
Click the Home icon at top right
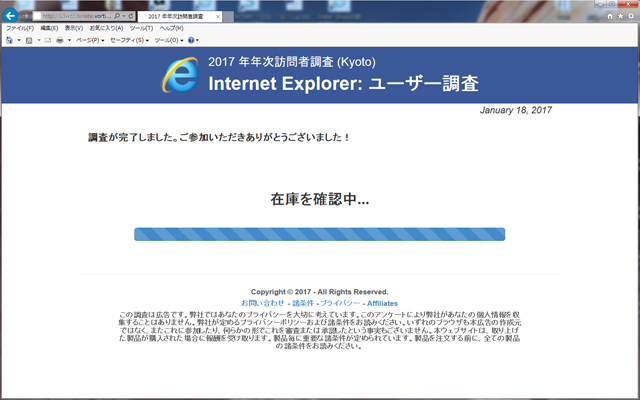pos(610,16)
